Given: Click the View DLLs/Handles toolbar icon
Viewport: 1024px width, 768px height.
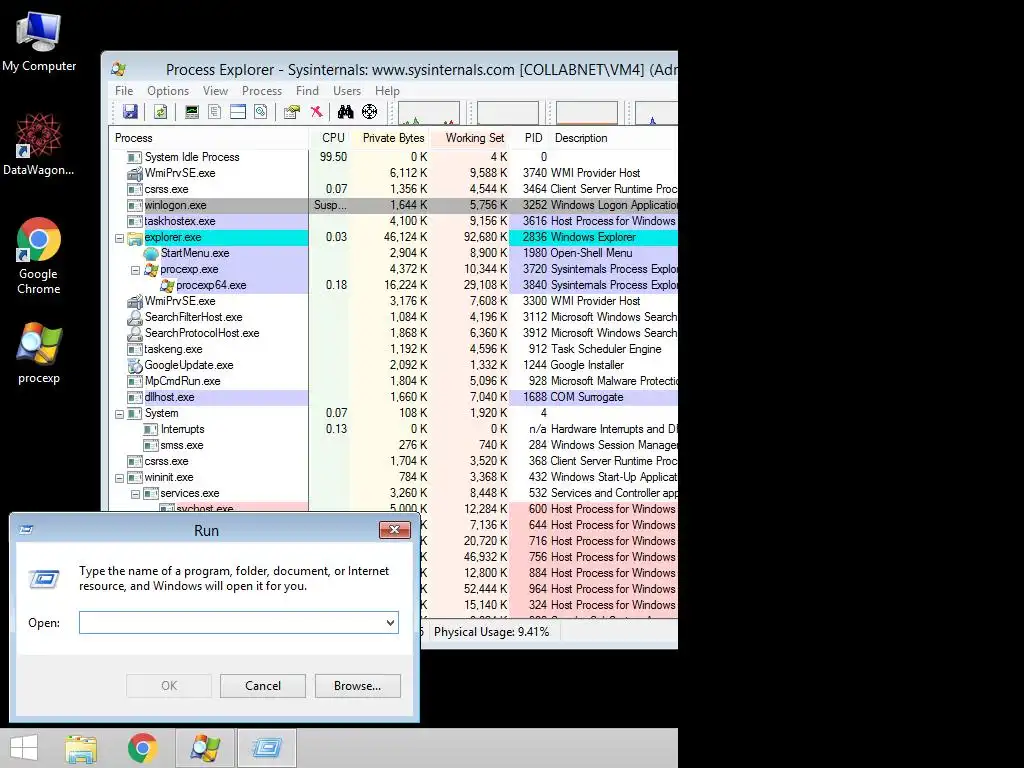Looking at the screenshot, I should (261, 112).
